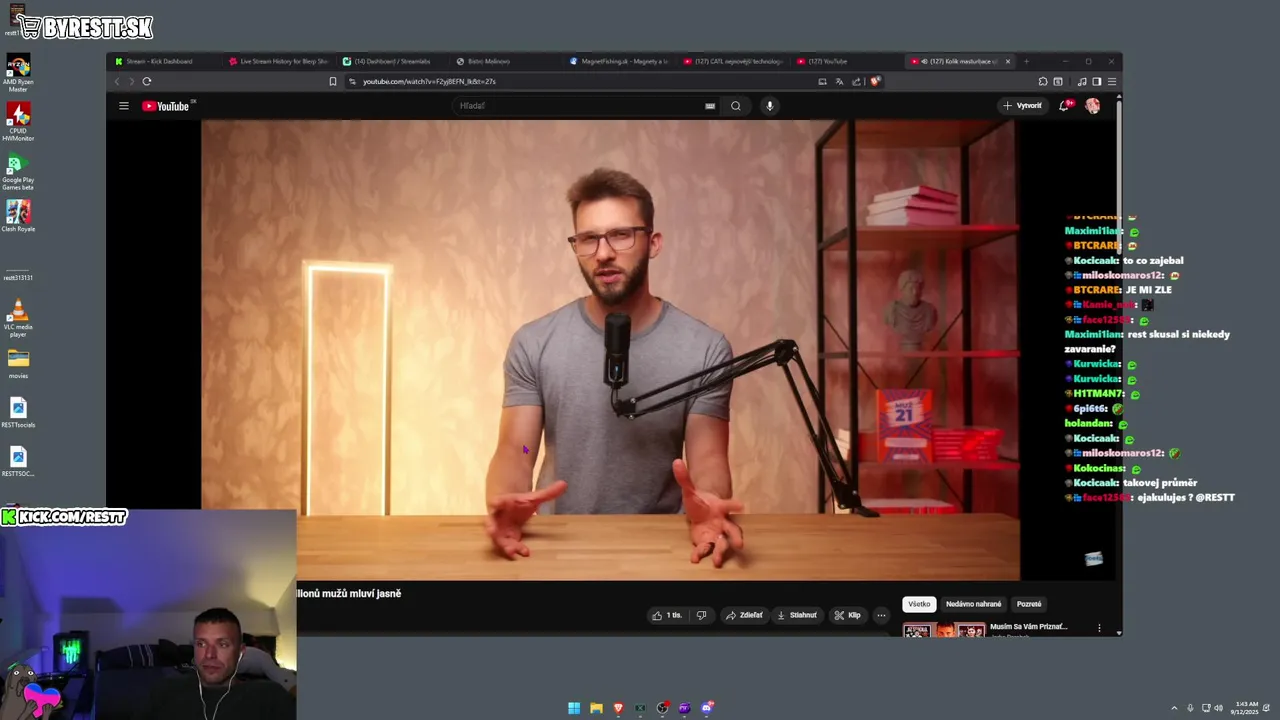The image size is (1280, 720).
Task: Go back with the browser back arrow
Action: tap(117, 82)
